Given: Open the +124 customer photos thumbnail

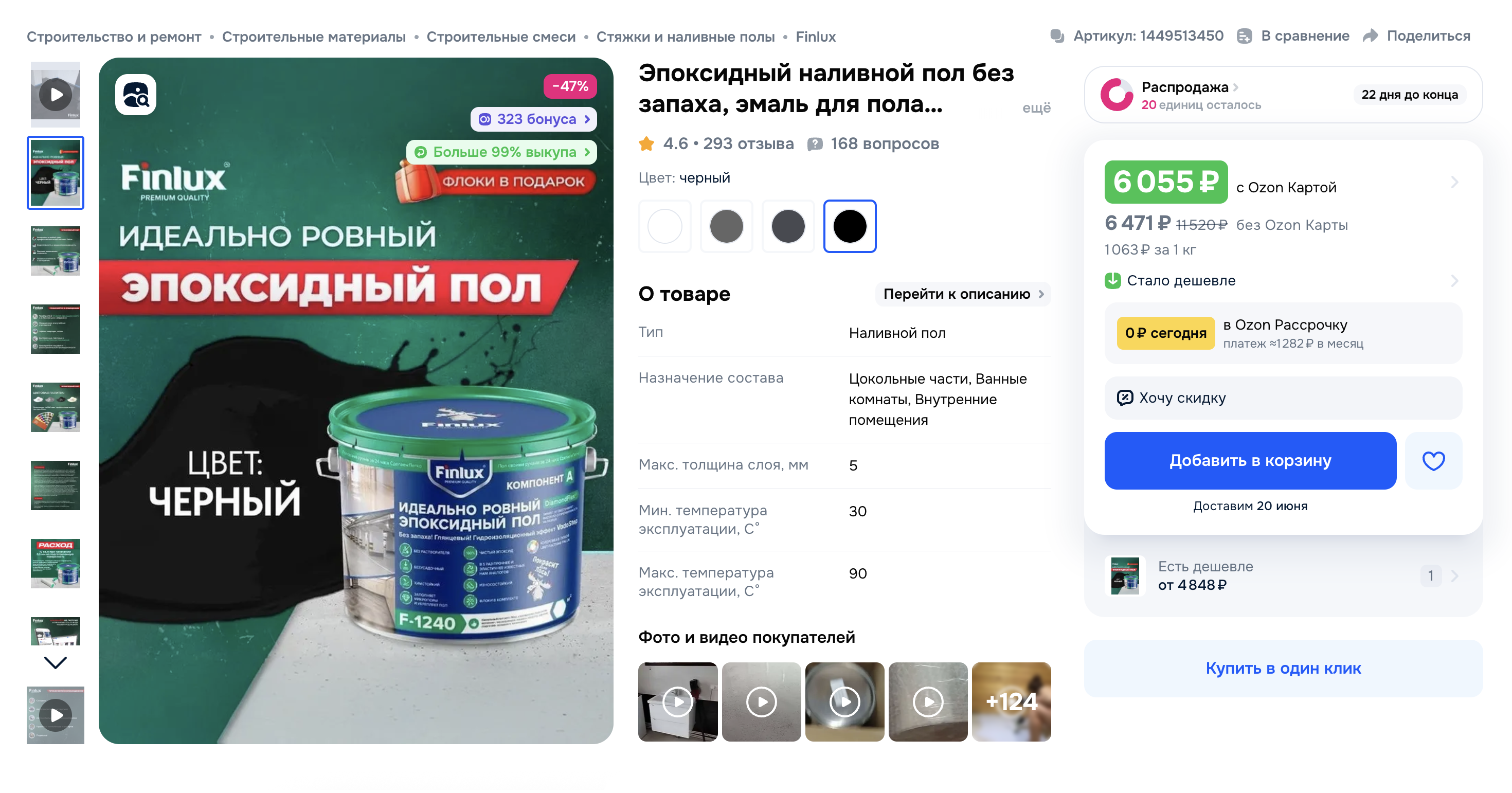Looking at the screenshot, I should 1011,702.
